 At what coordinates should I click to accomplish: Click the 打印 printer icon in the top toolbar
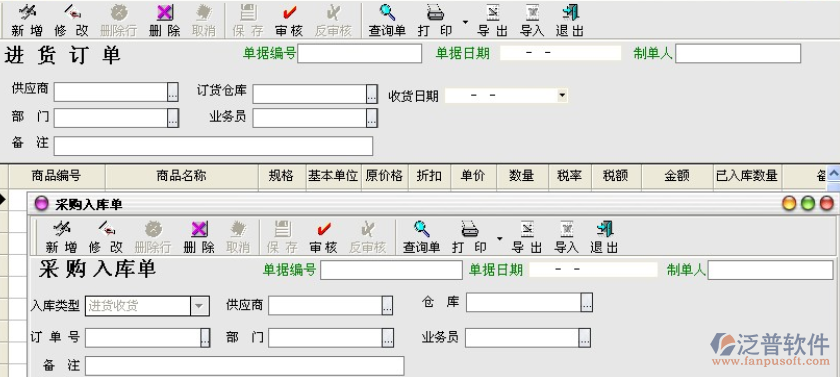[435, 20]
